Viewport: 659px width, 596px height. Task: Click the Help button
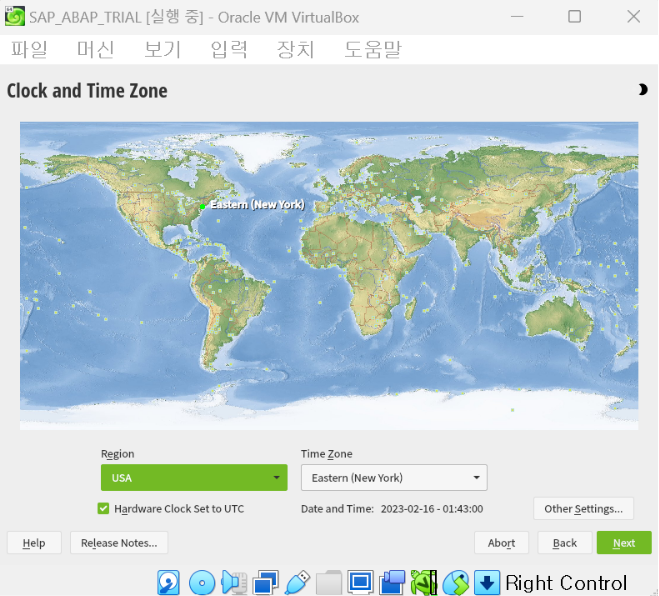pos(34,543)
